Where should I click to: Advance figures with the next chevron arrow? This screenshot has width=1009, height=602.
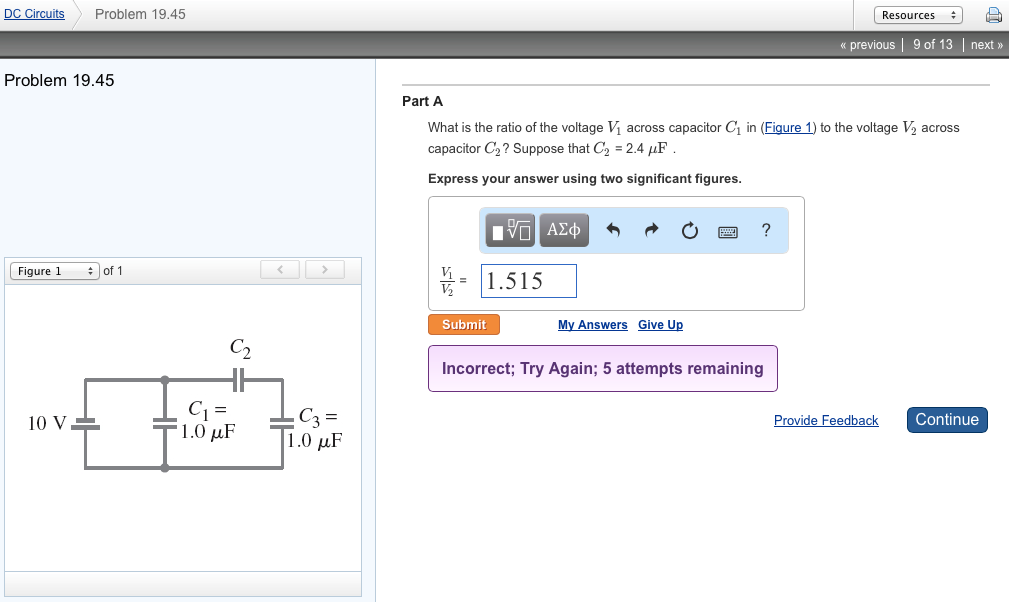pos(324,269)
